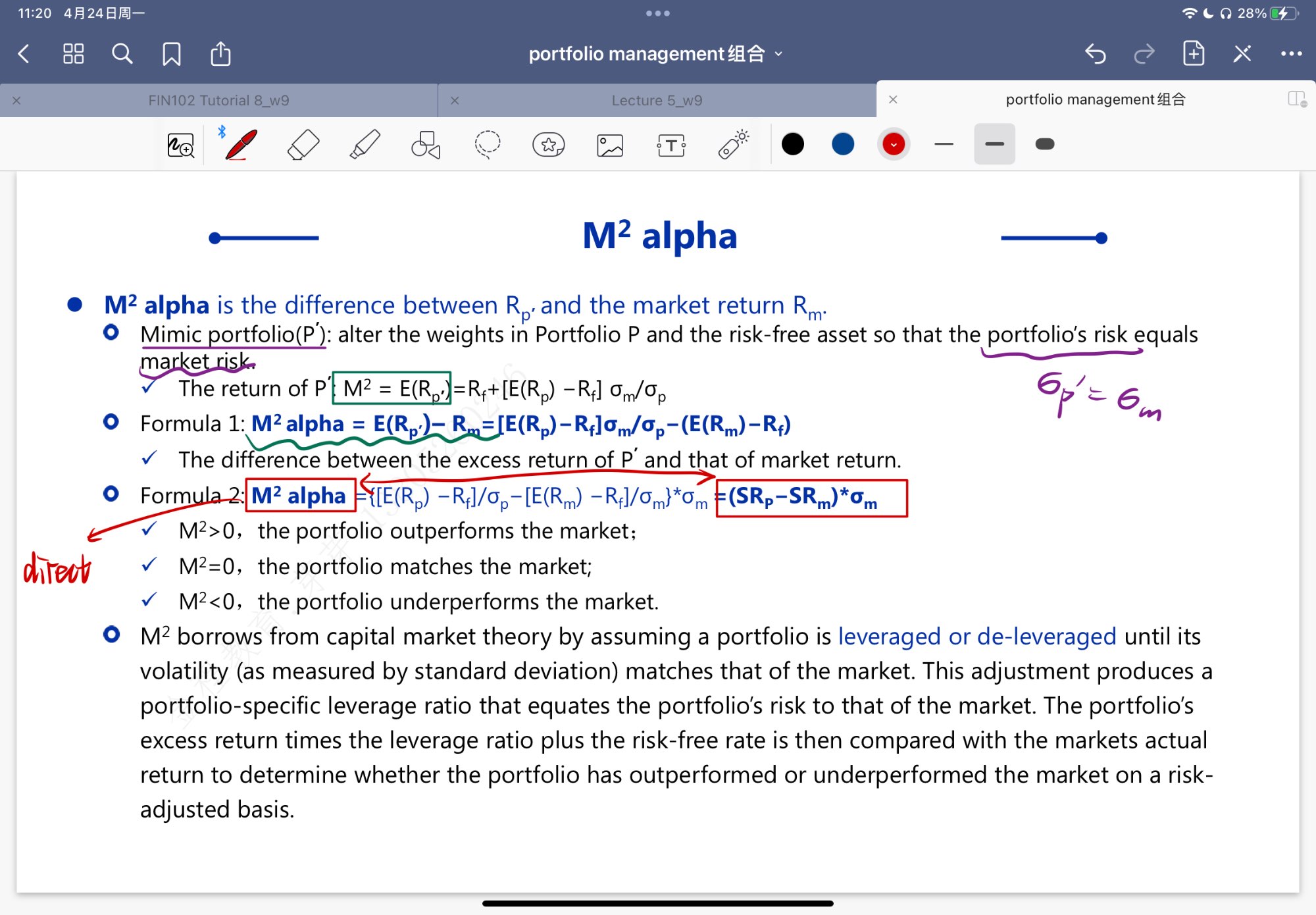Open the search tool
1316x915 pixels.
[x=122, y=53]
